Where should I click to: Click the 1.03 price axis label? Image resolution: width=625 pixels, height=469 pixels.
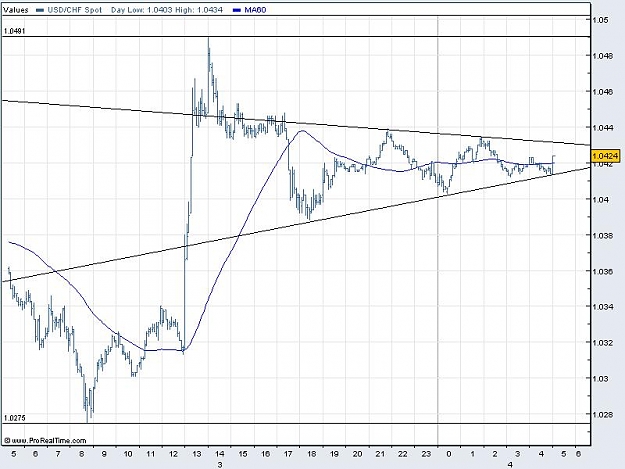pyautogui.click(x=600, y=379)
